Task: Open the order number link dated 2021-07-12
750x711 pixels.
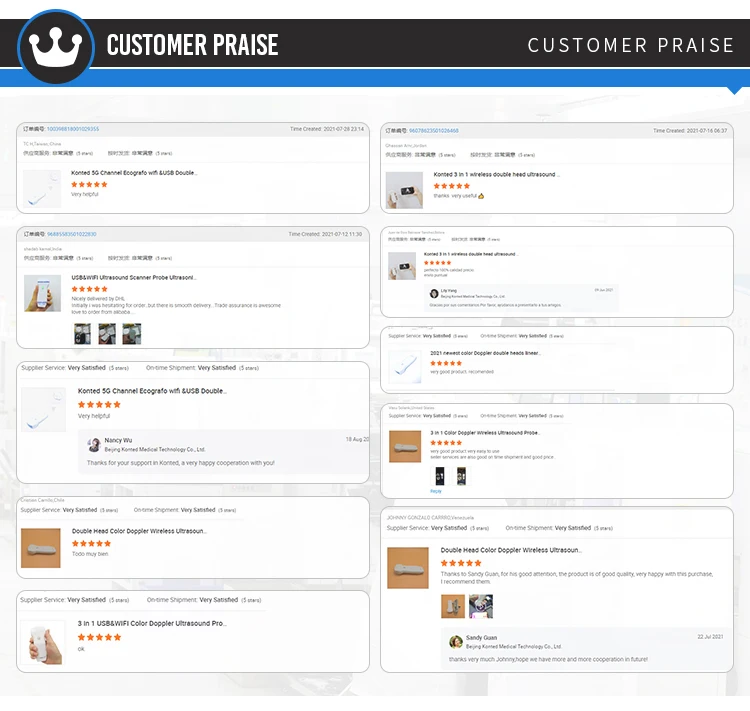Action: [x=72, y=234]
